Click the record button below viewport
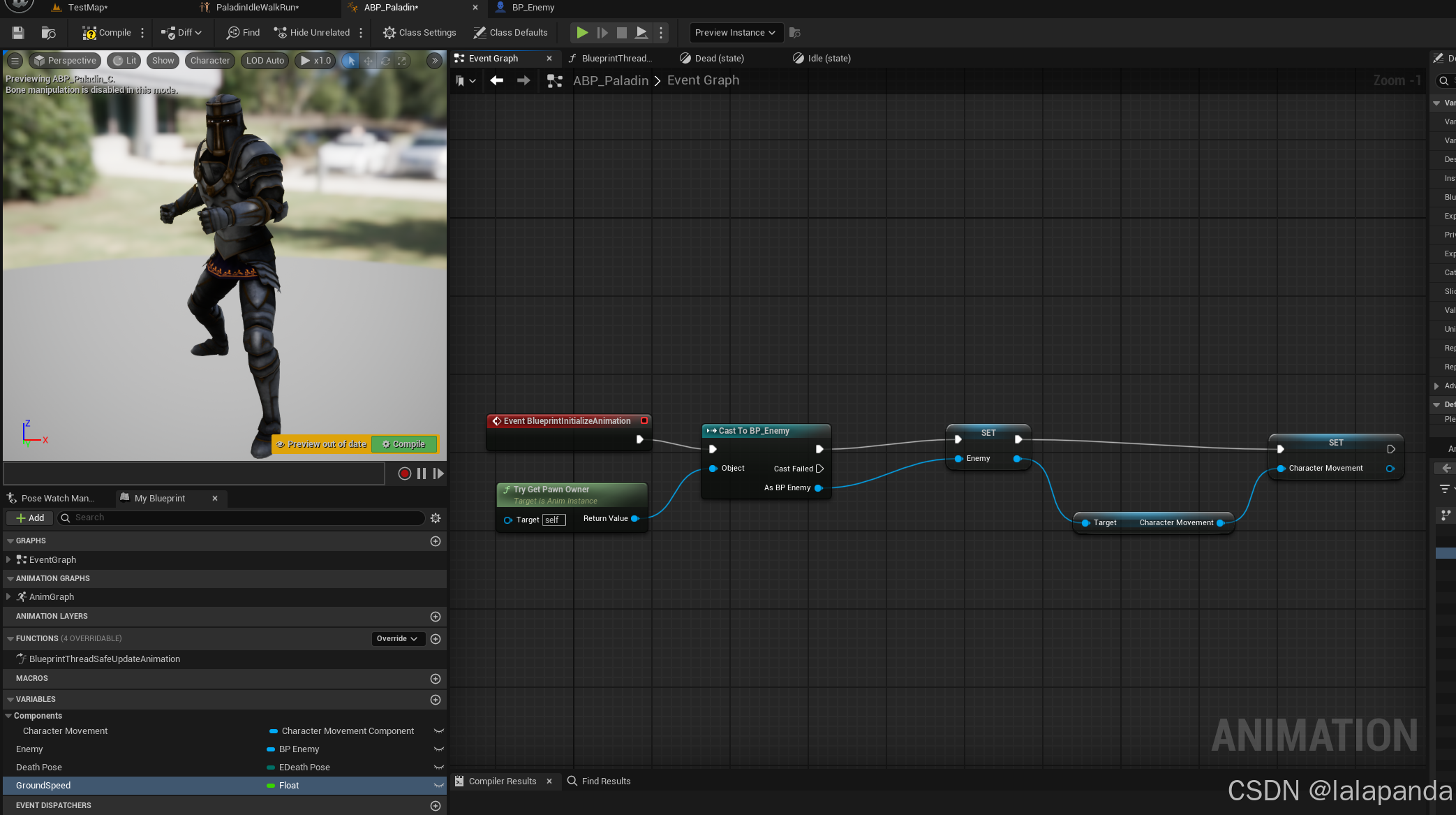Viewport: 1456px width, 815px height. (404, 473)
